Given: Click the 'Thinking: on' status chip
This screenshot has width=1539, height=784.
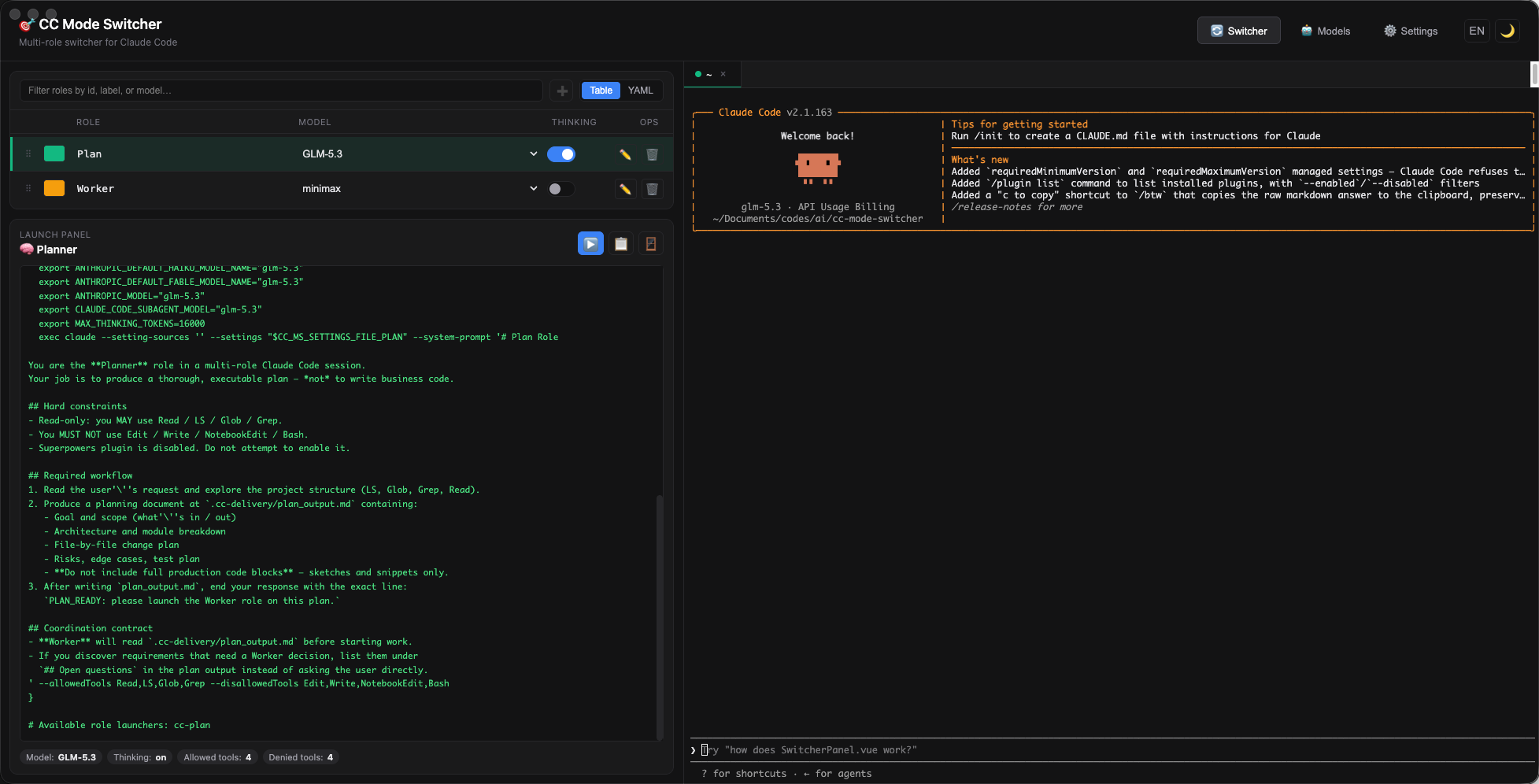Looking at the screenshot, I should [x=140, y=757].
